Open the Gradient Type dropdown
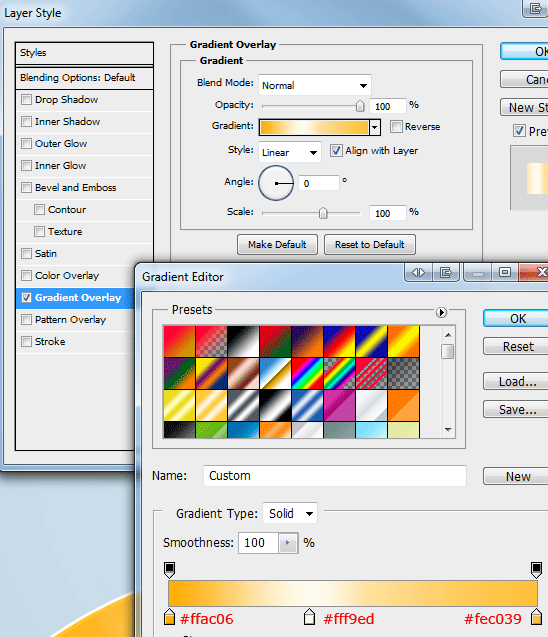Screen dimensions: 548x637 (290, 514)
